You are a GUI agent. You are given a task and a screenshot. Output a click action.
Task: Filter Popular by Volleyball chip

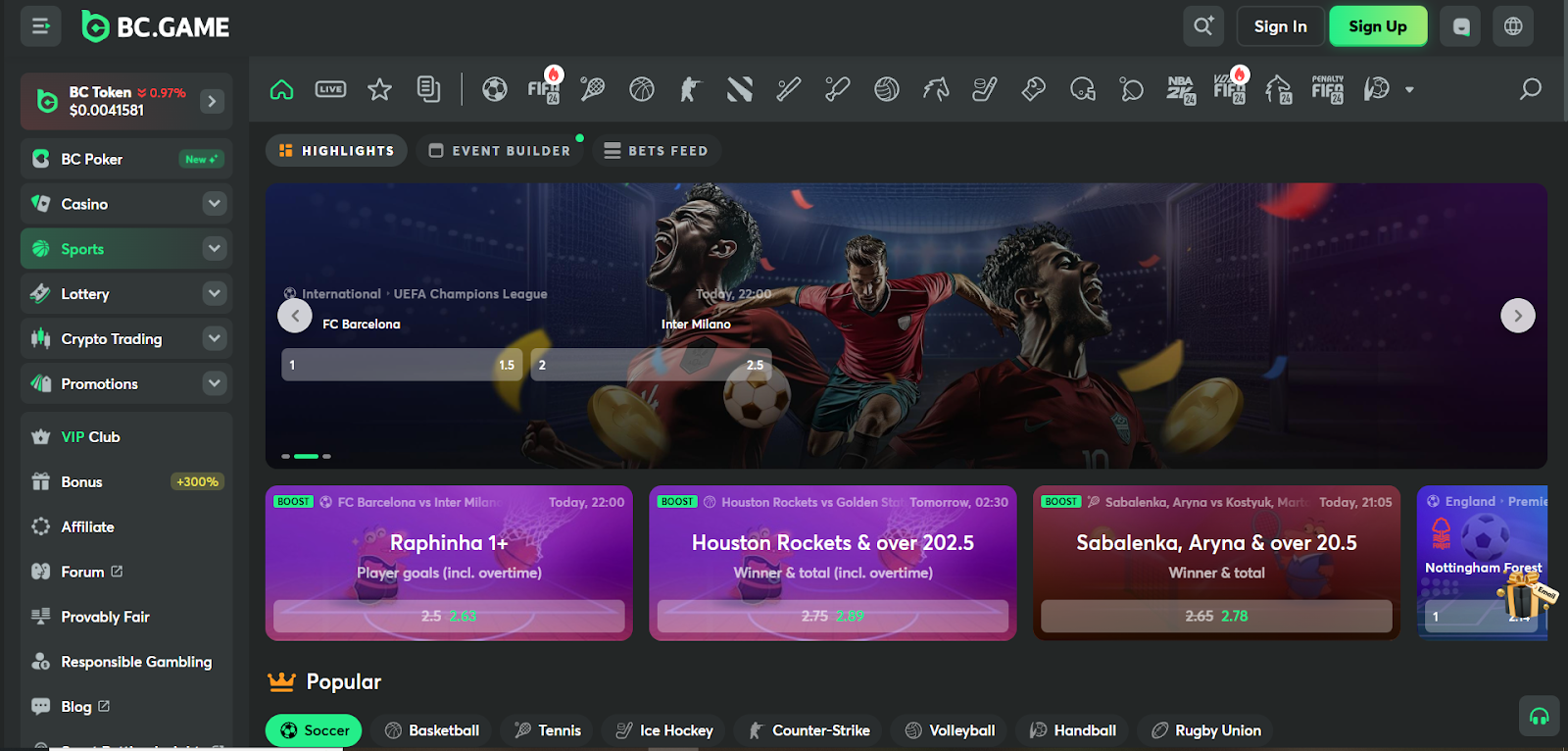click(x=950, y=730)
